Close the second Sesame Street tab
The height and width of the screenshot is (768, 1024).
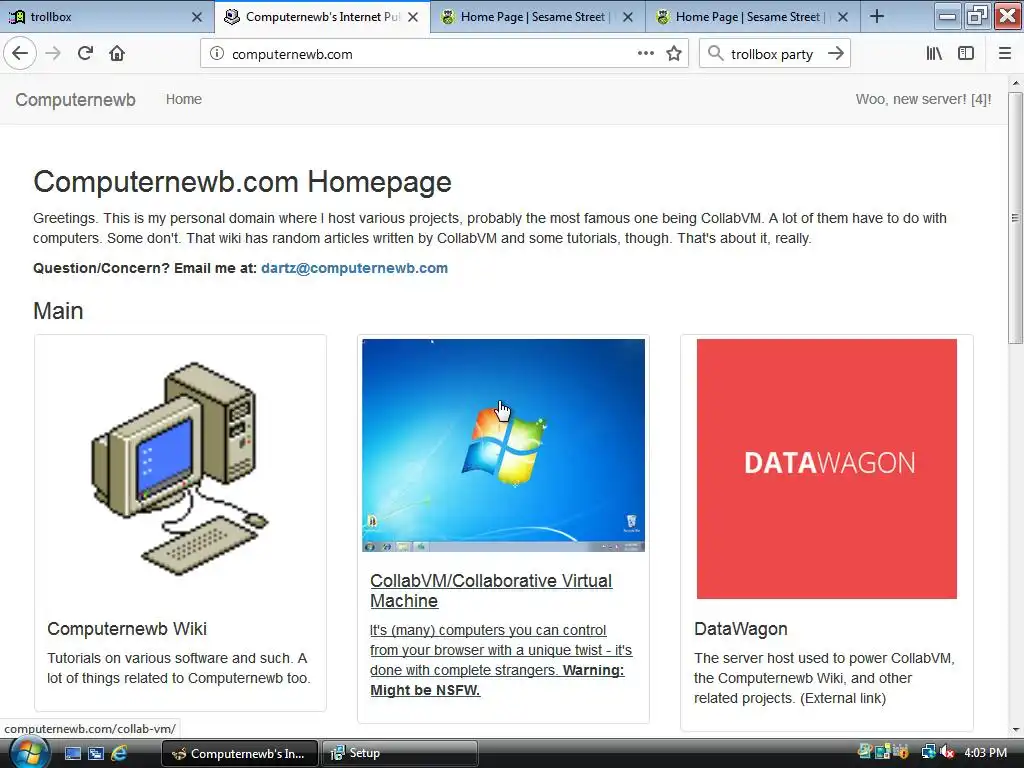tap(843, 17)
